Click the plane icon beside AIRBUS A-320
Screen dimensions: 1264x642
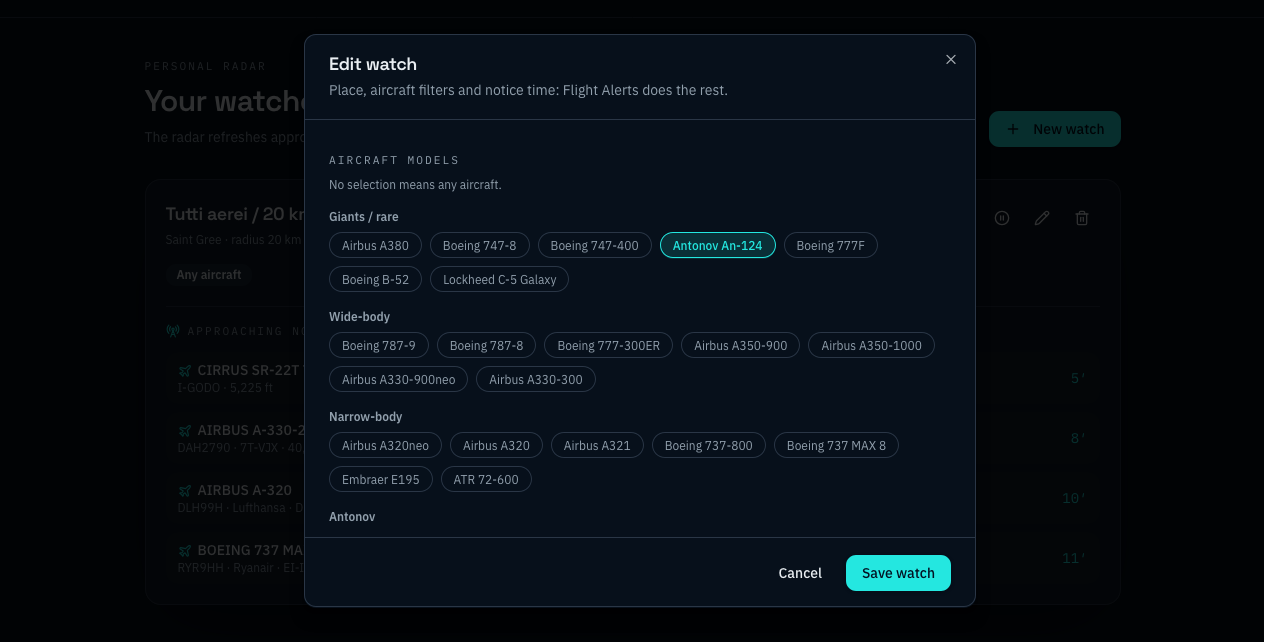pos(185,491)
